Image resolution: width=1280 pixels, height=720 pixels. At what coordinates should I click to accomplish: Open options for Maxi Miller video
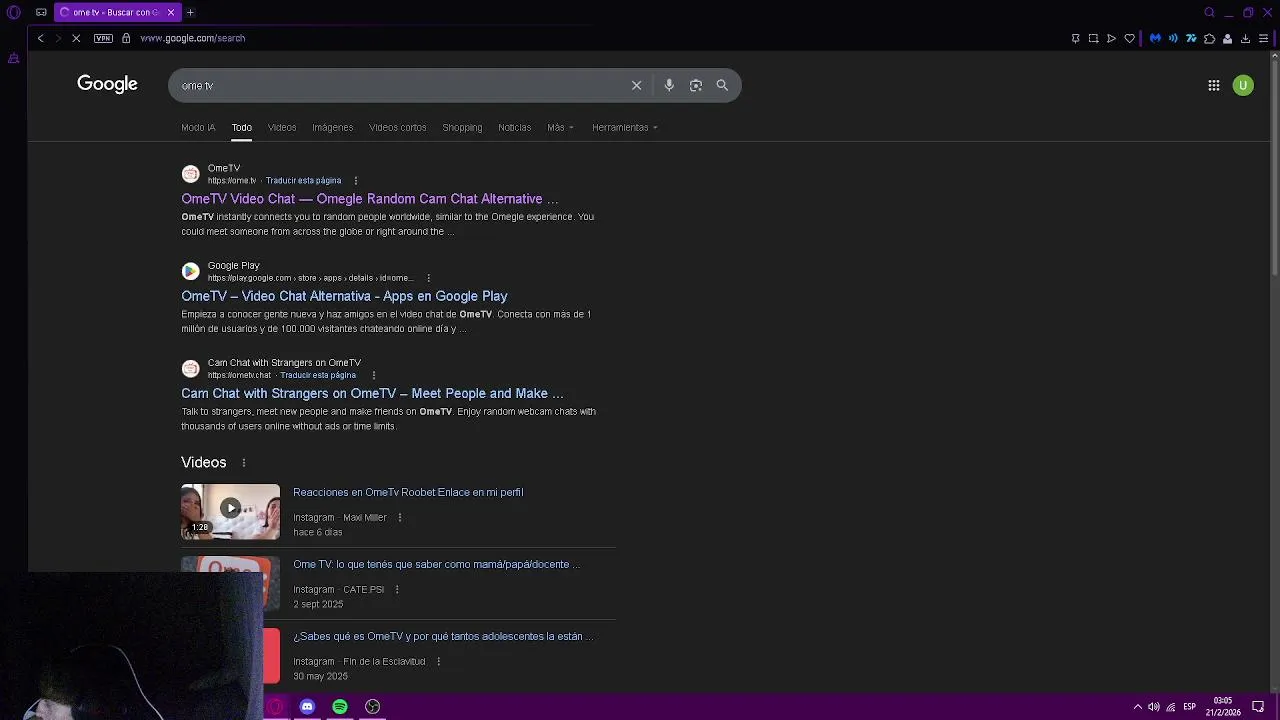coord(400,517)
